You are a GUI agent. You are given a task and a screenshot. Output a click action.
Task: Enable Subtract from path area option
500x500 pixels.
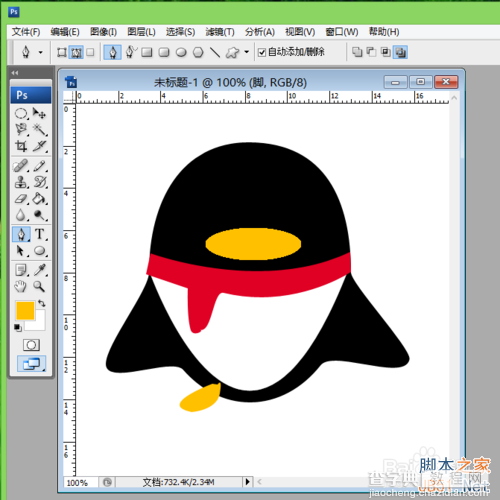(371, 52)
